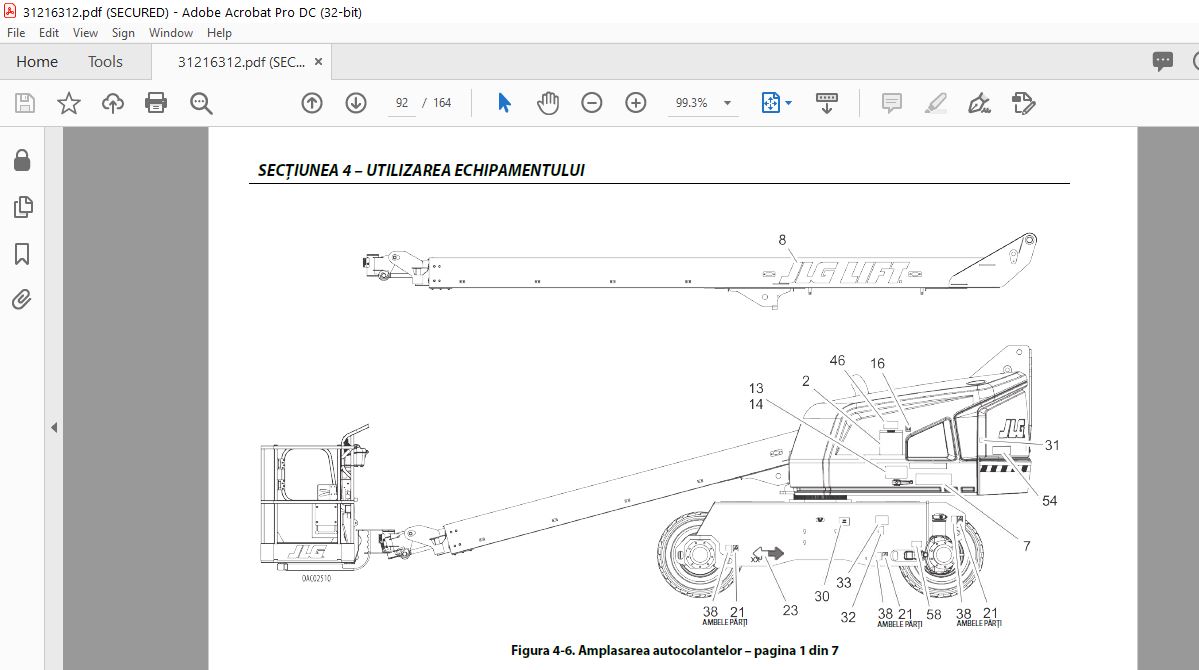Go to the next page
This screenshot has width=1199, height=670.
tap(356, 102)
